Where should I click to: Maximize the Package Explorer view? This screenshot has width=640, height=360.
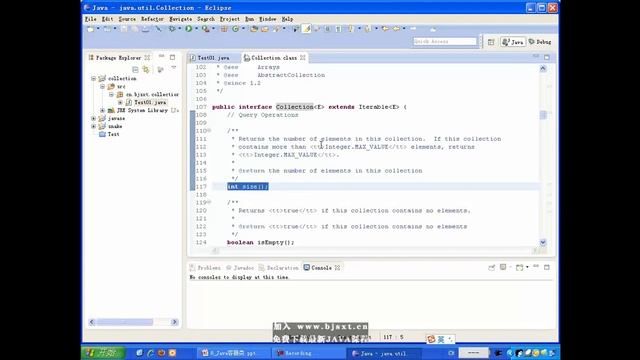(173, 57)
